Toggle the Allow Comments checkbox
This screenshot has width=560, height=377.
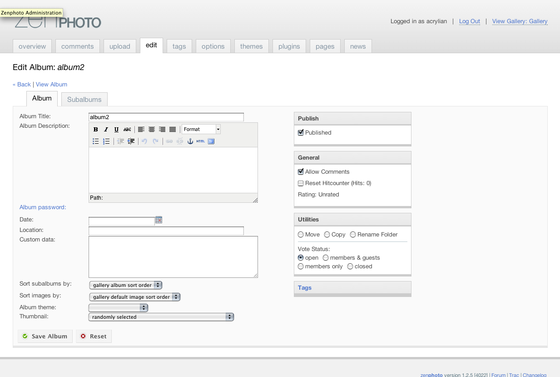(x=301, y=172)
